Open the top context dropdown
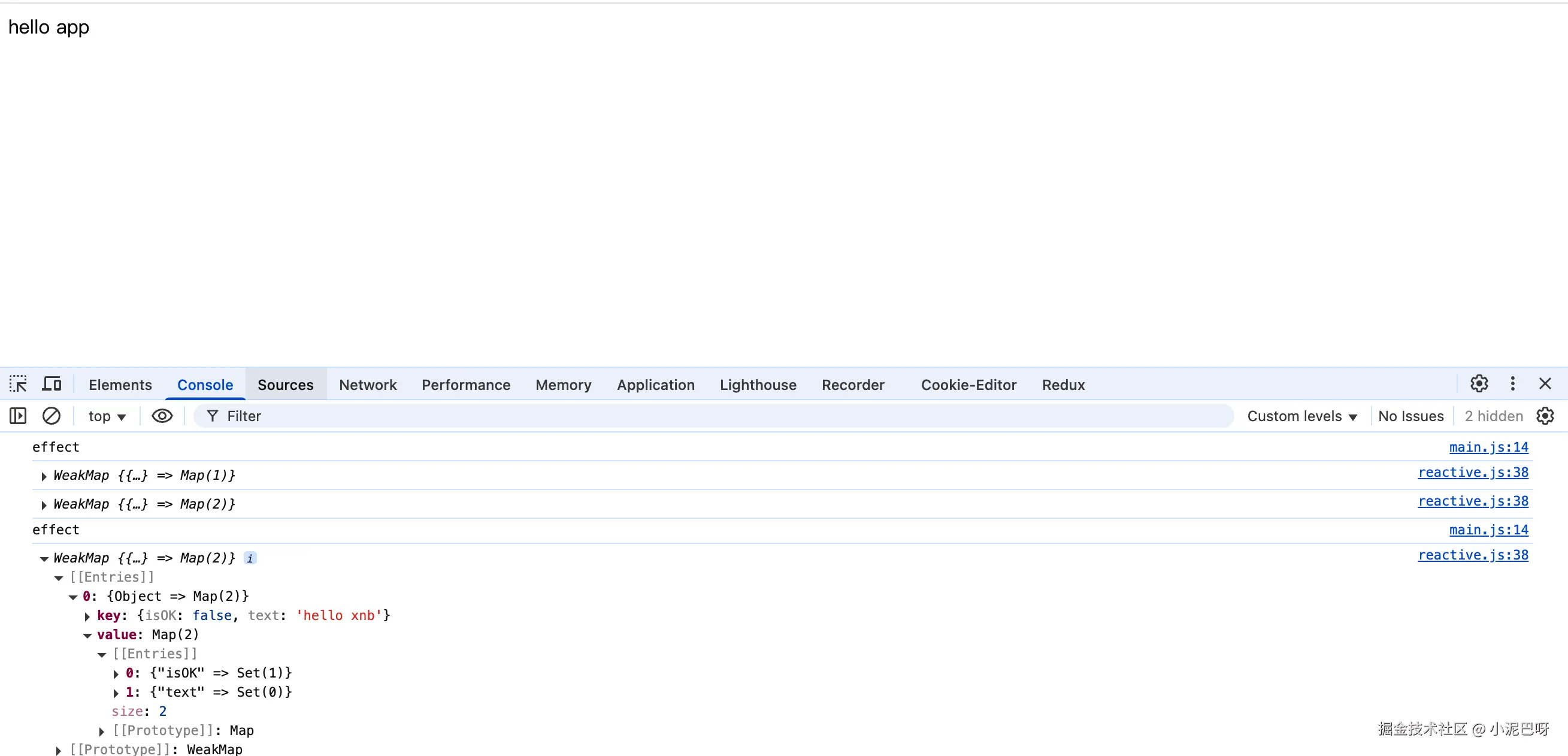 pos(107,416)
